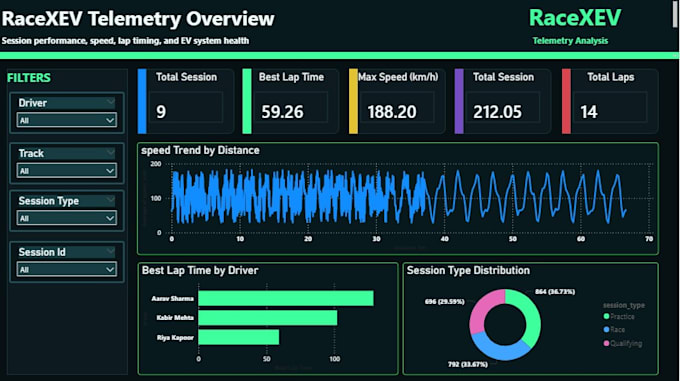680x381 pixels.
Task: Expand the Session Id dropdown
Action: point(66,269)
